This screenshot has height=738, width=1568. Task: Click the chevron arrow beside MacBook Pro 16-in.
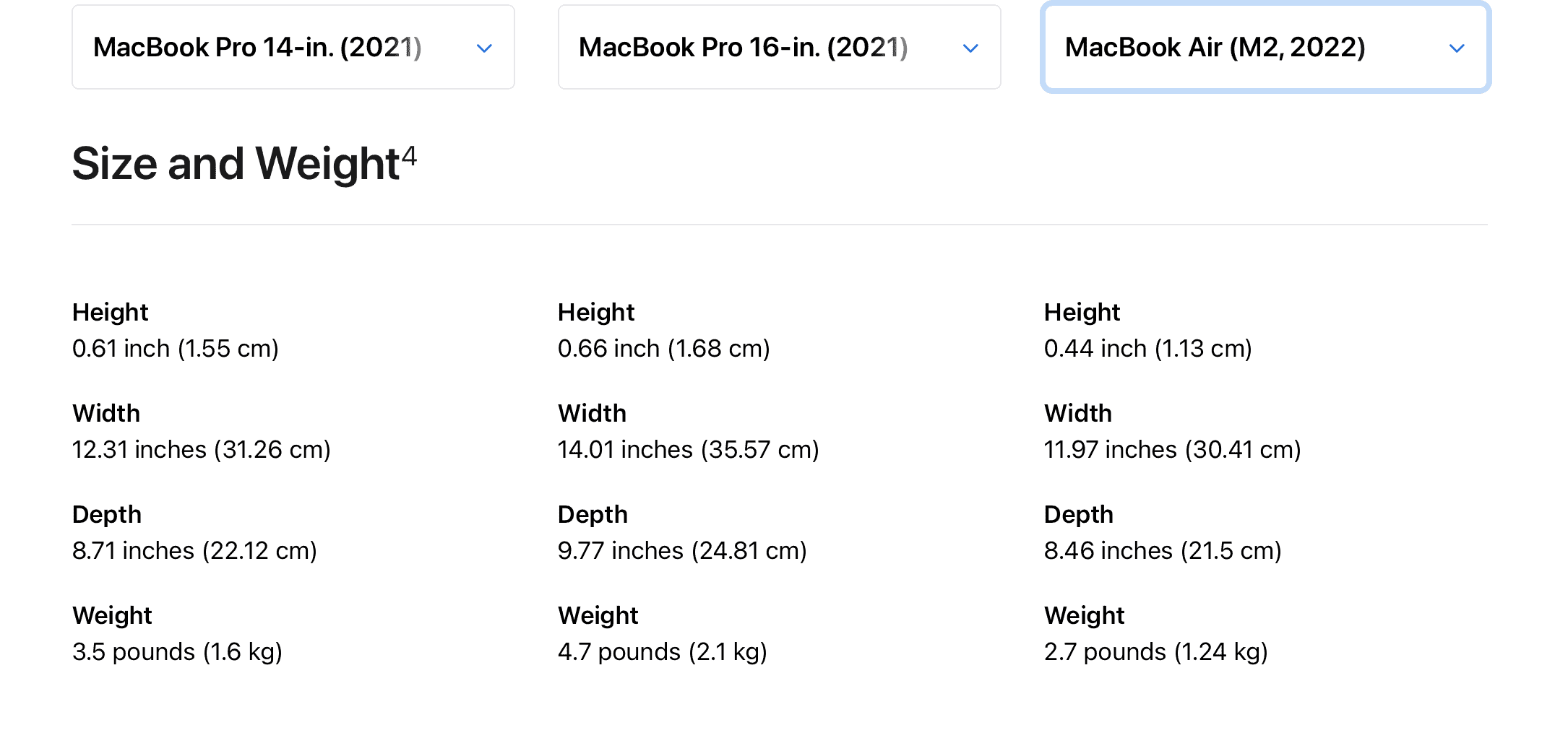point(970,48)
